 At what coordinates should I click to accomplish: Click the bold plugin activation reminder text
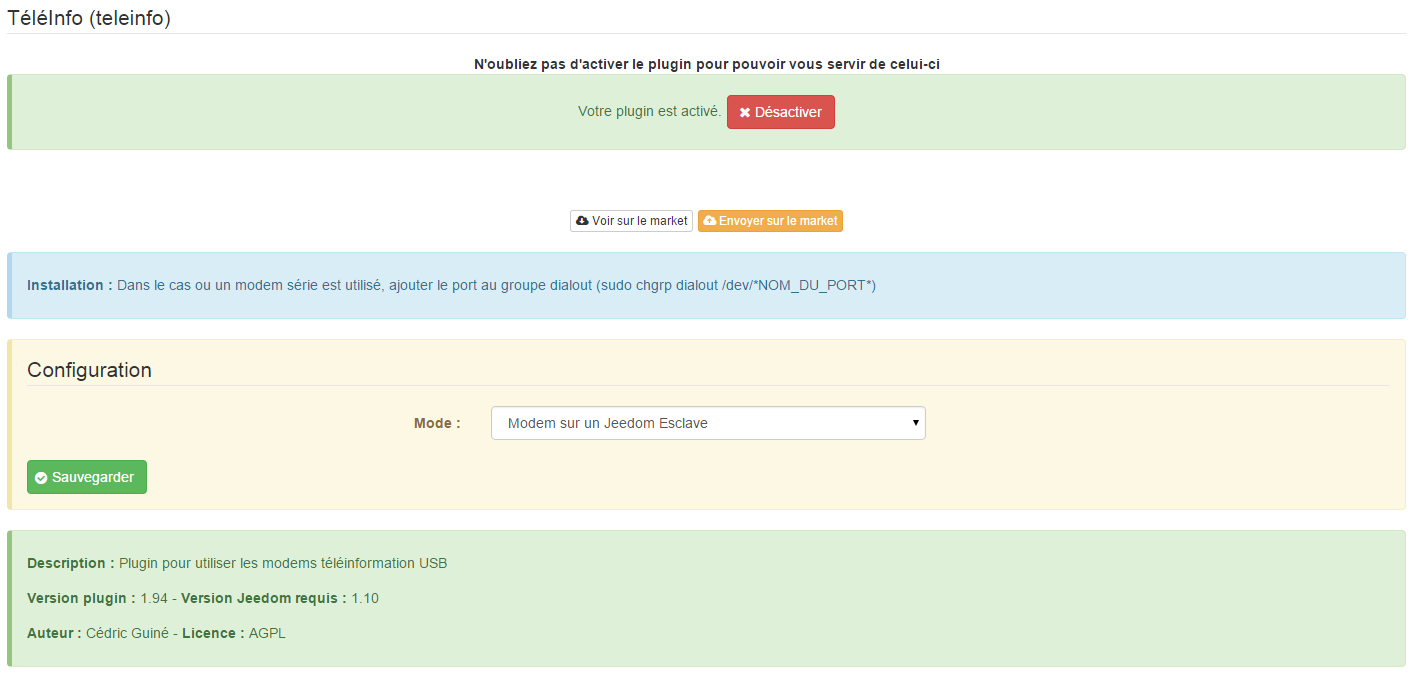tap(706, 63)
